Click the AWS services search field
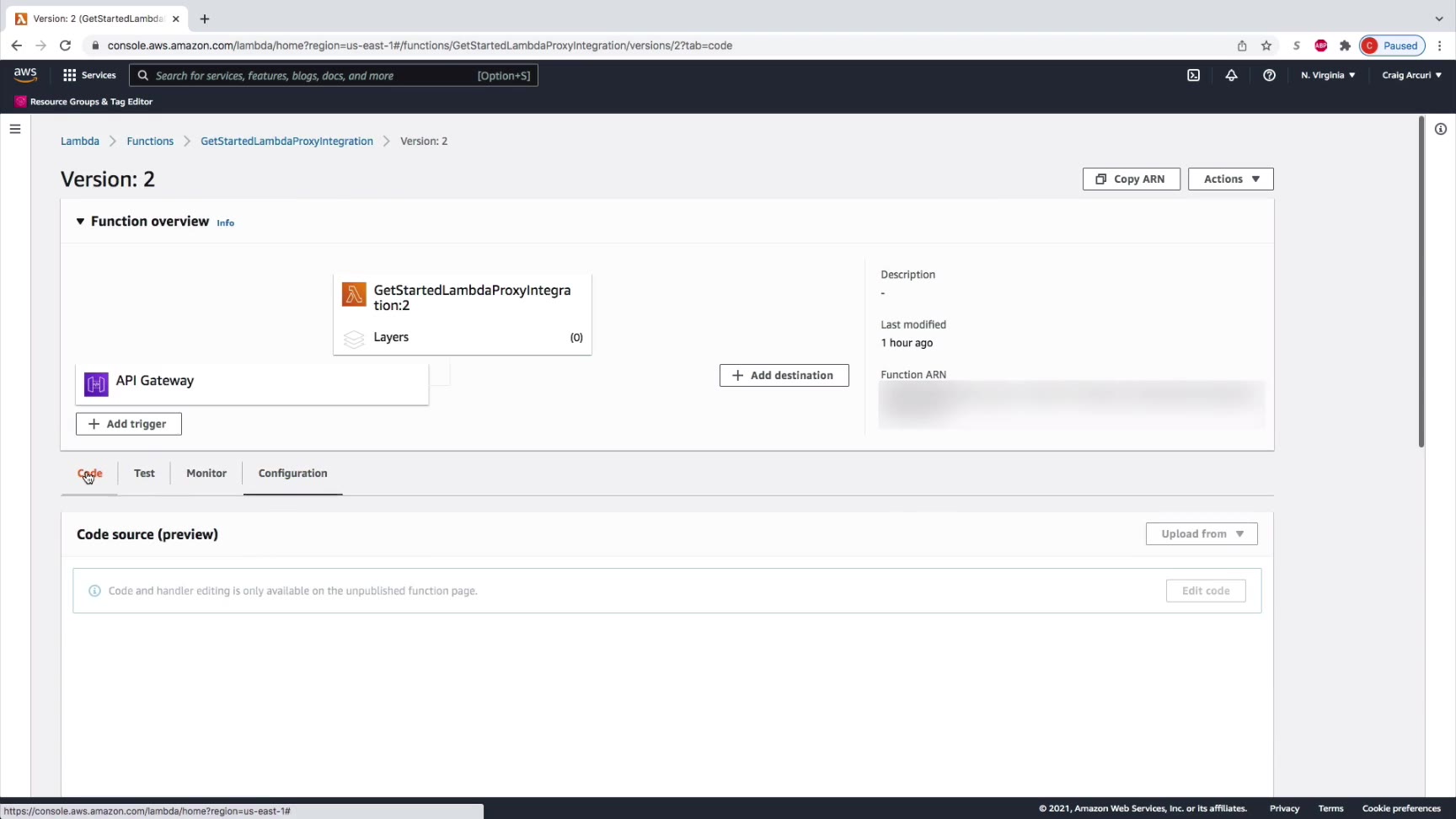 point(334,75)
